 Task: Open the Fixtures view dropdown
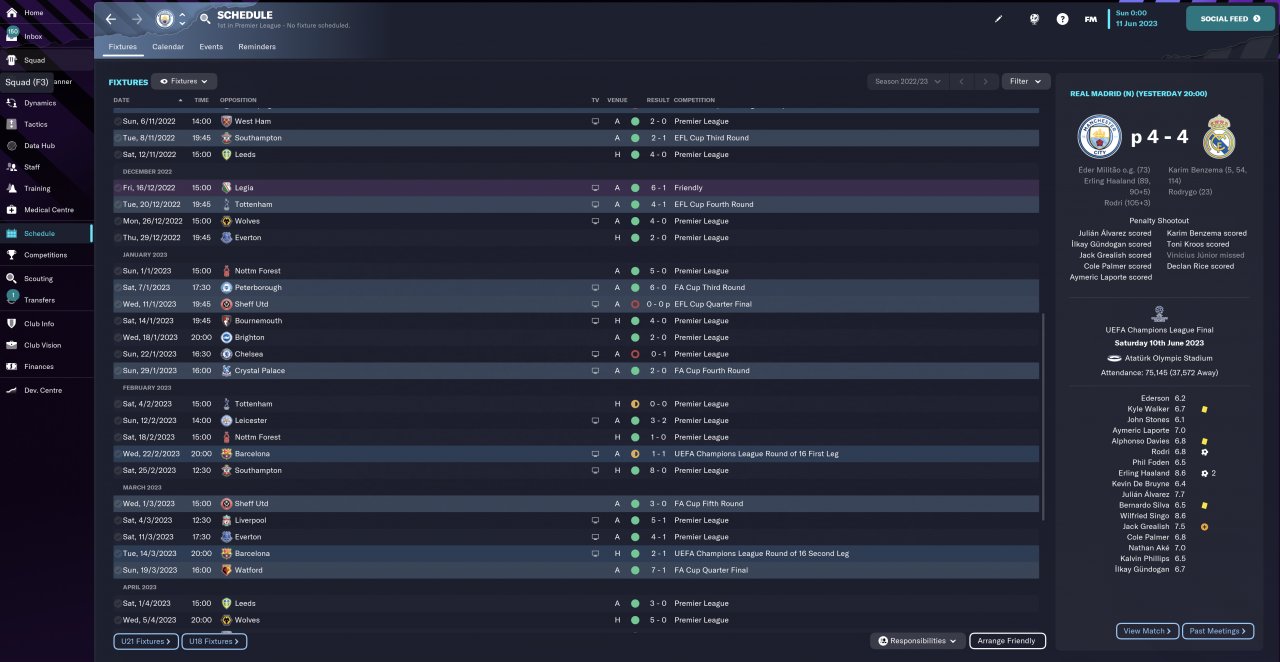[184, 81]
